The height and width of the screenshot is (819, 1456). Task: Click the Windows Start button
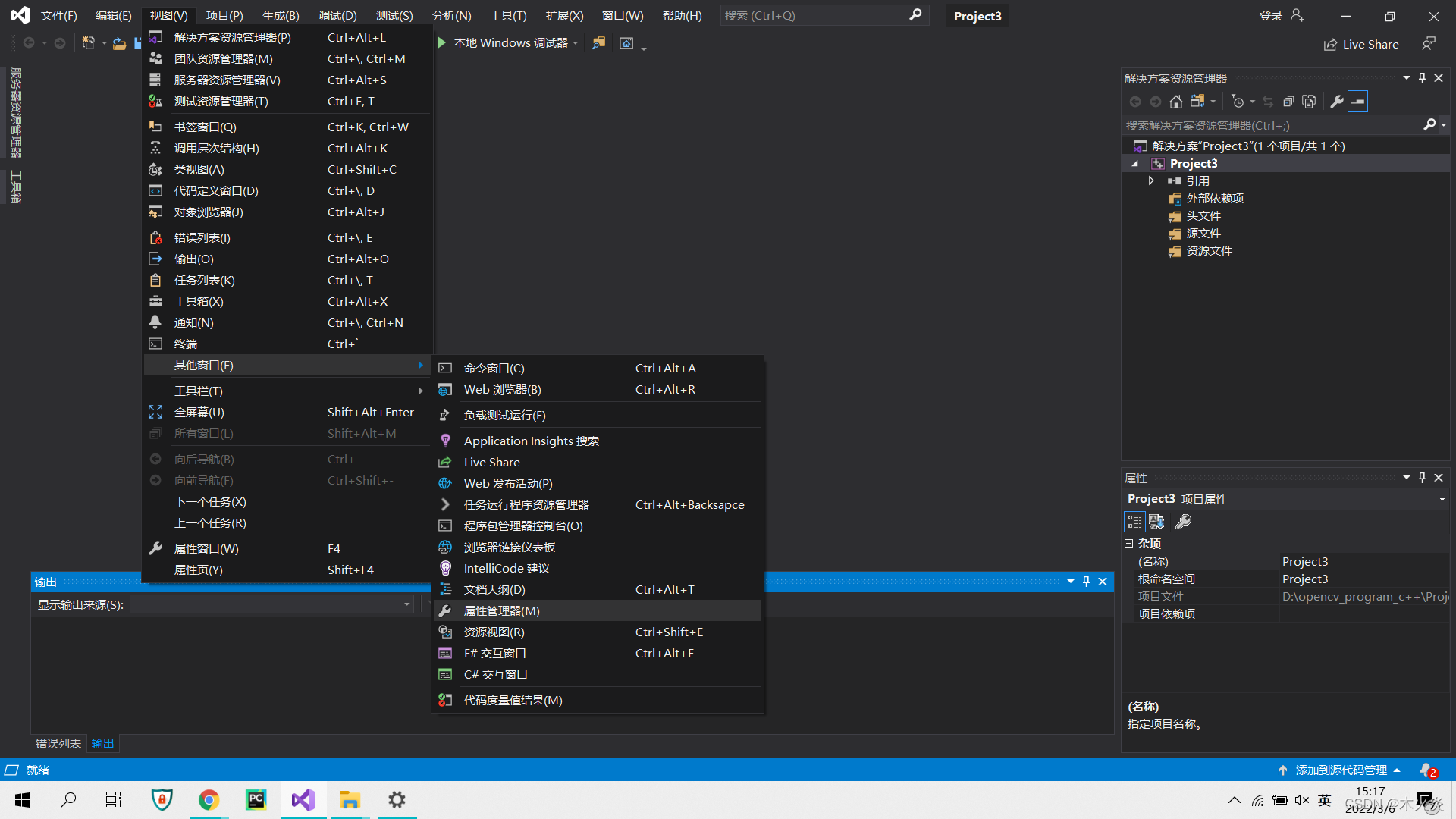(23, 800)
